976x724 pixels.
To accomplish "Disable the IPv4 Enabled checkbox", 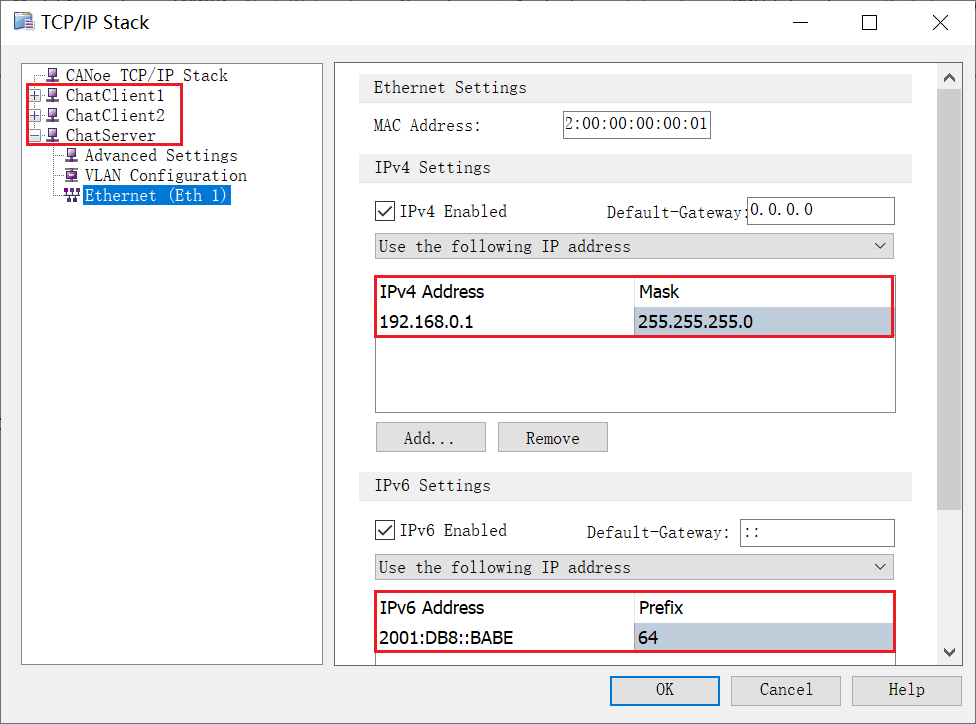I will click(x=385, y=211).
